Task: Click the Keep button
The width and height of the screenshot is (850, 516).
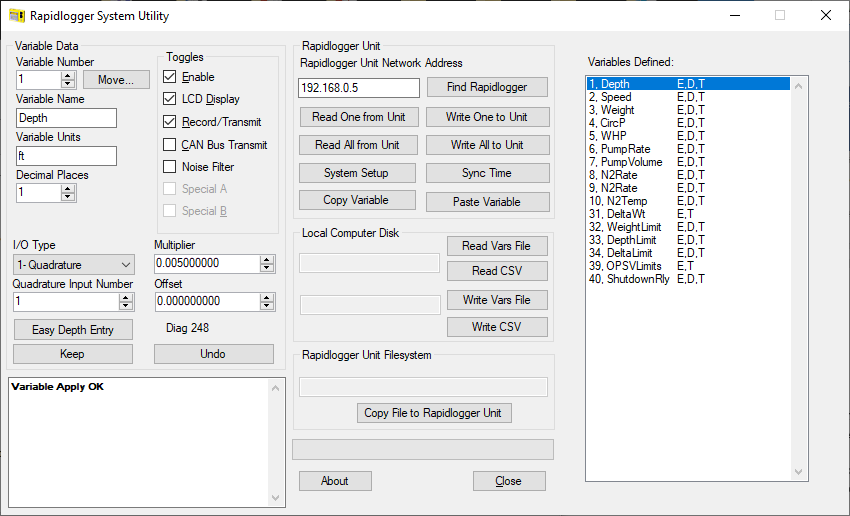Action: tap(73, 354)
